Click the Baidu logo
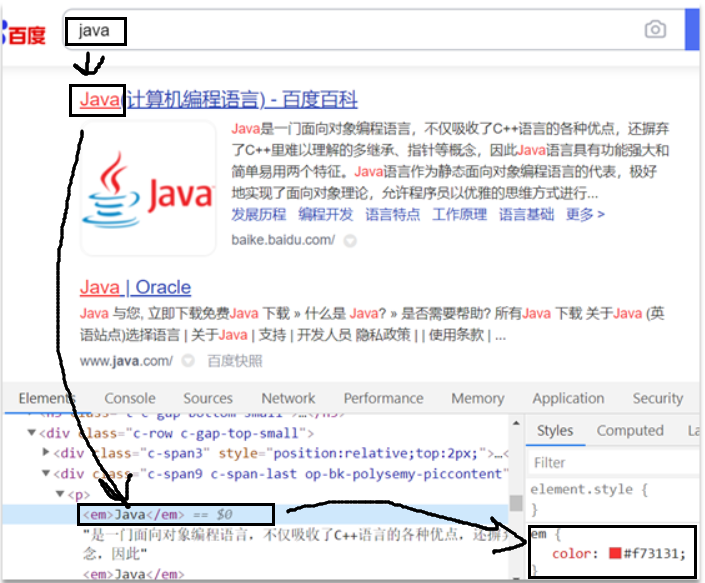The width and height of the screenshot is (705, 583). tap(23, 35)
